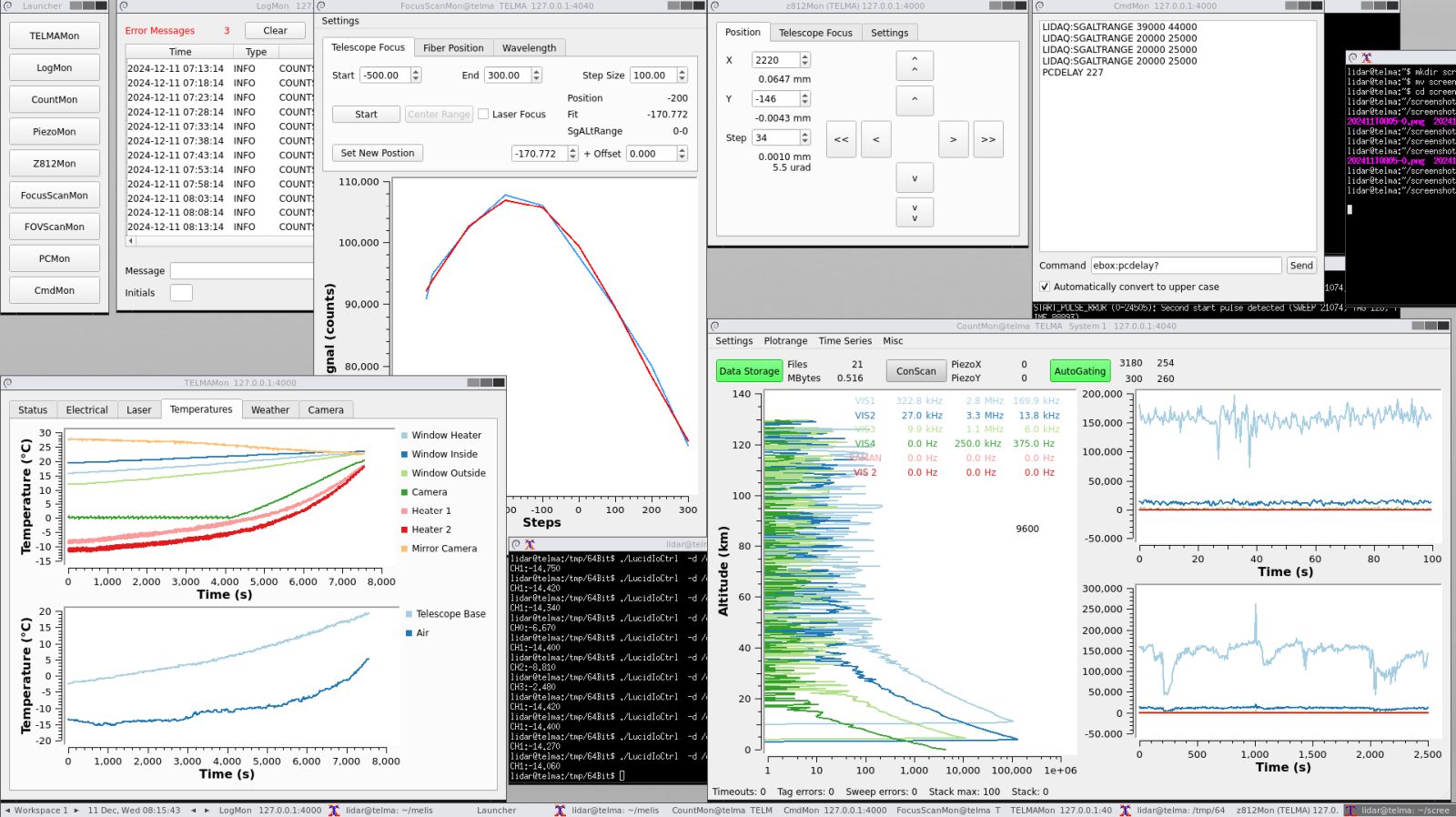Toggle the ConScan button in CountMon
Viewport: 1456px width, 817px height.
click(x=915, y=371)
